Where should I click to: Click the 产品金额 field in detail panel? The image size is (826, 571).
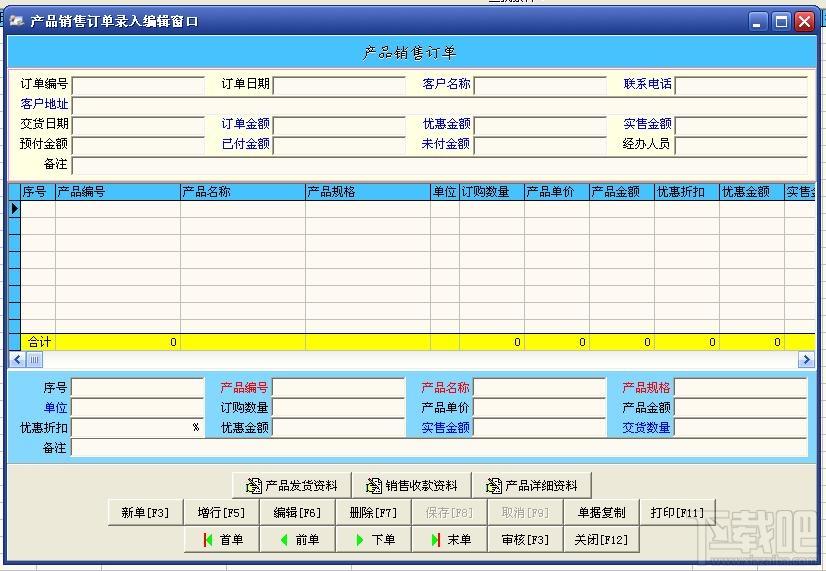click(740, 408)
